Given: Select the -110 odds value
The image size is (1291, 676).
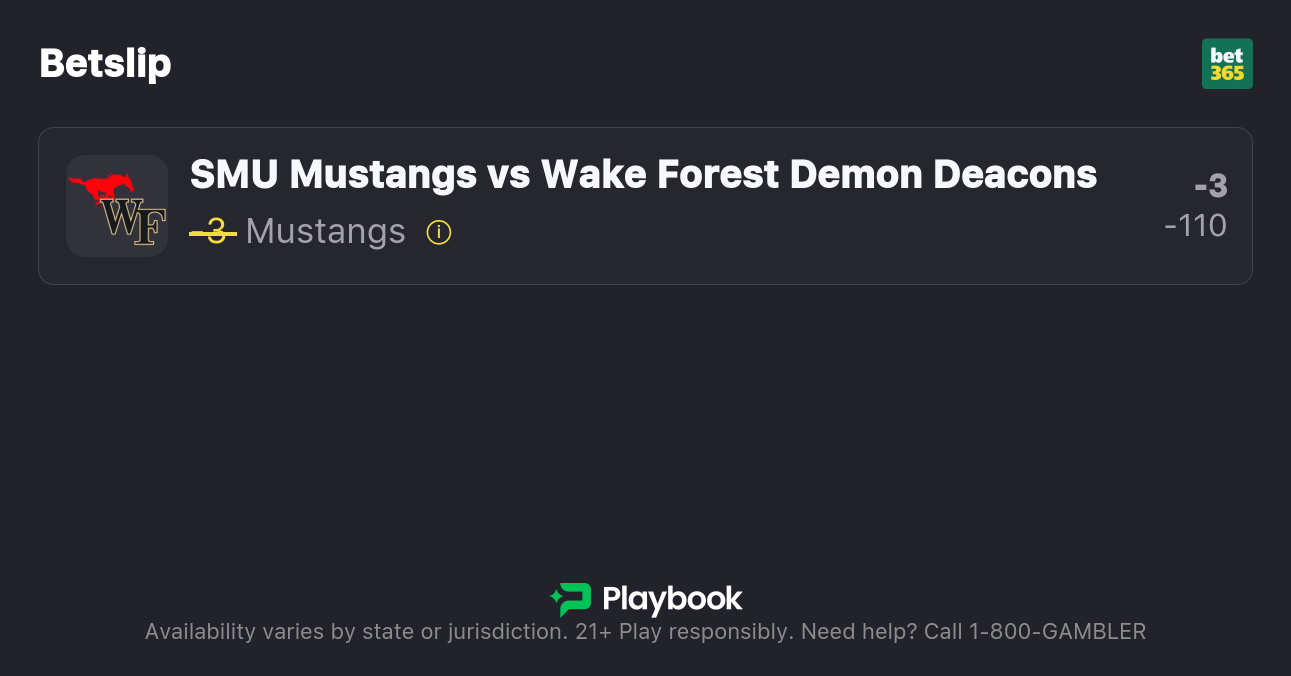Looking at the screenshot, I should click(1195, 226).
